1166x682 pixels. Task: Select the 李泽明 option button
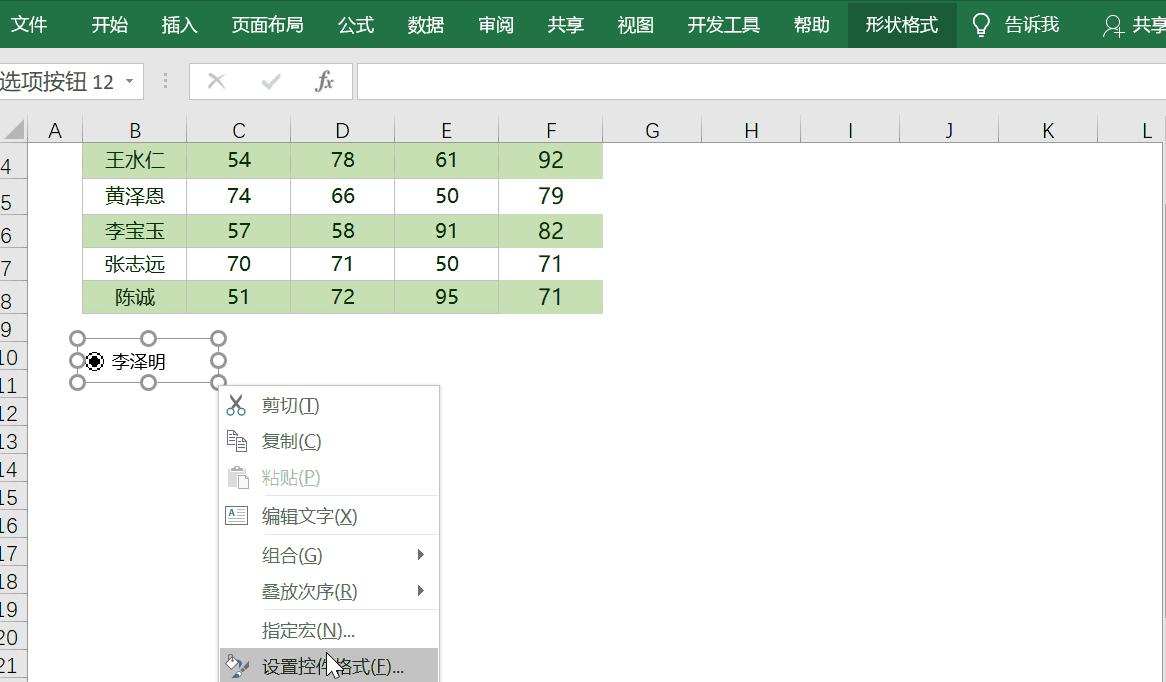click(94, 361)
